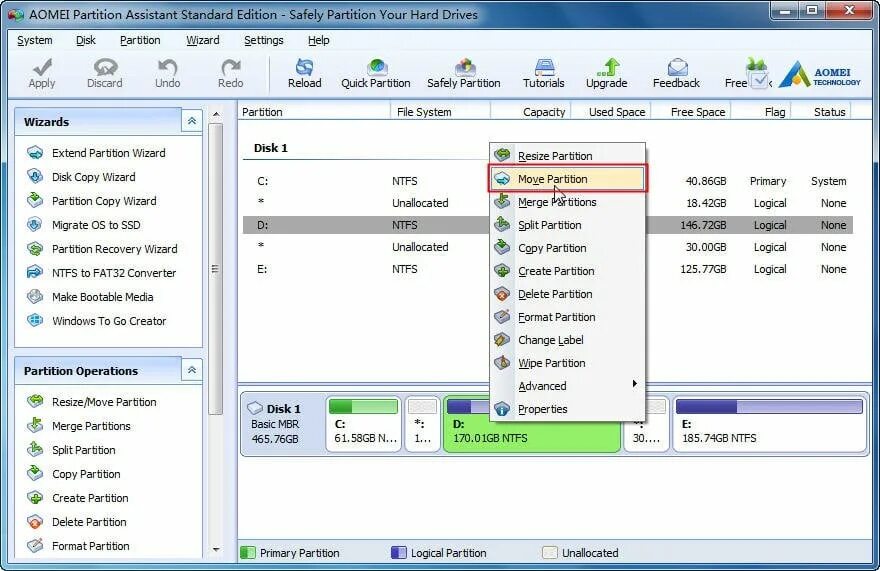This screenshot has height=571, width=880.
Task: Open the Settings menu
Action: click(264, 40)
